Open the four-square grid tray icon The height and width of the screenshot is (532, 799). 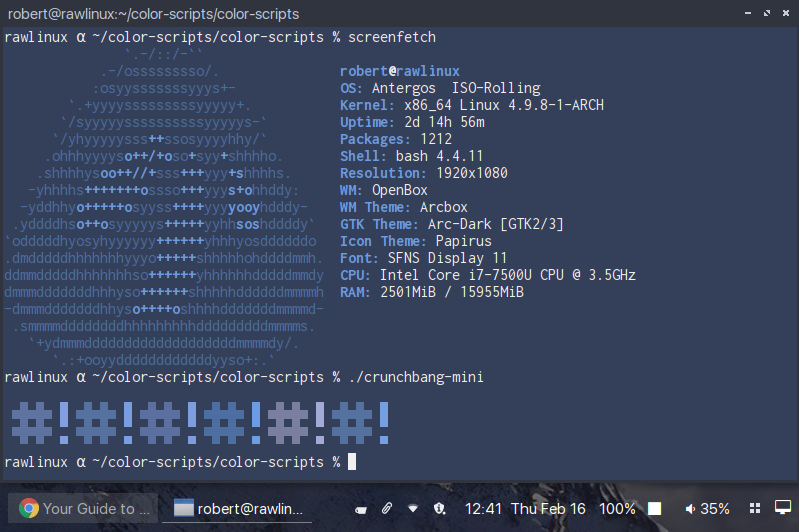point(755,508)
